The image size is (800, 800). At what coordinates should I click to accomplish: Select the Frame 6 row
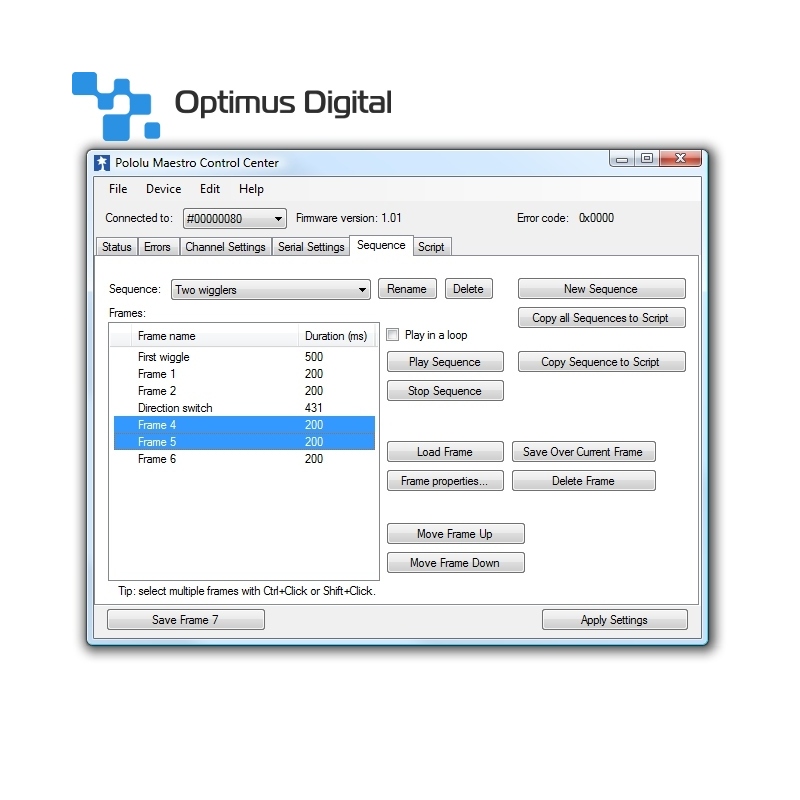coord(244,459)
